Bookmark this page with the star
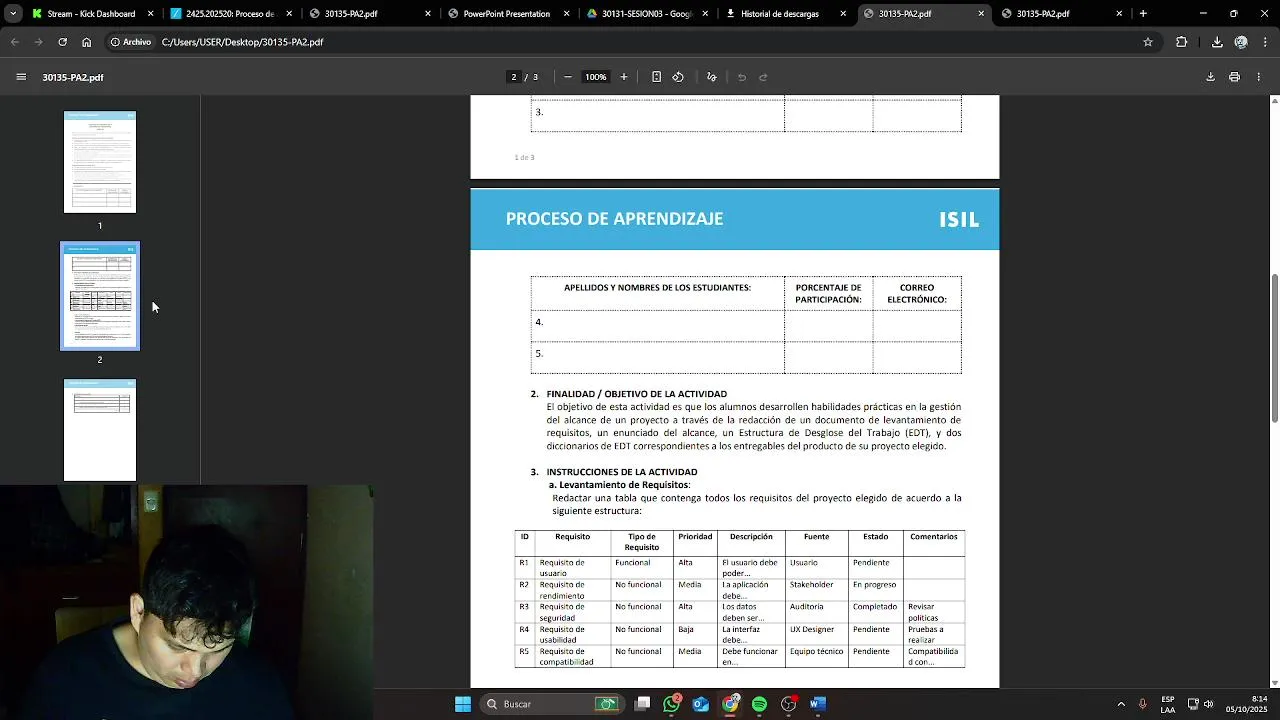 point(1148,42)
